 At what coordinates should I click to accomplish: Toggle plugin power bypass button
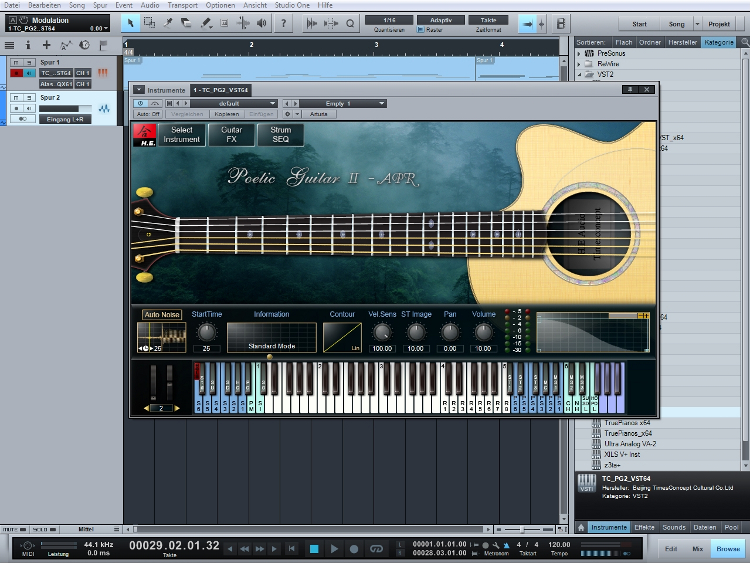(x=140, y=103)
